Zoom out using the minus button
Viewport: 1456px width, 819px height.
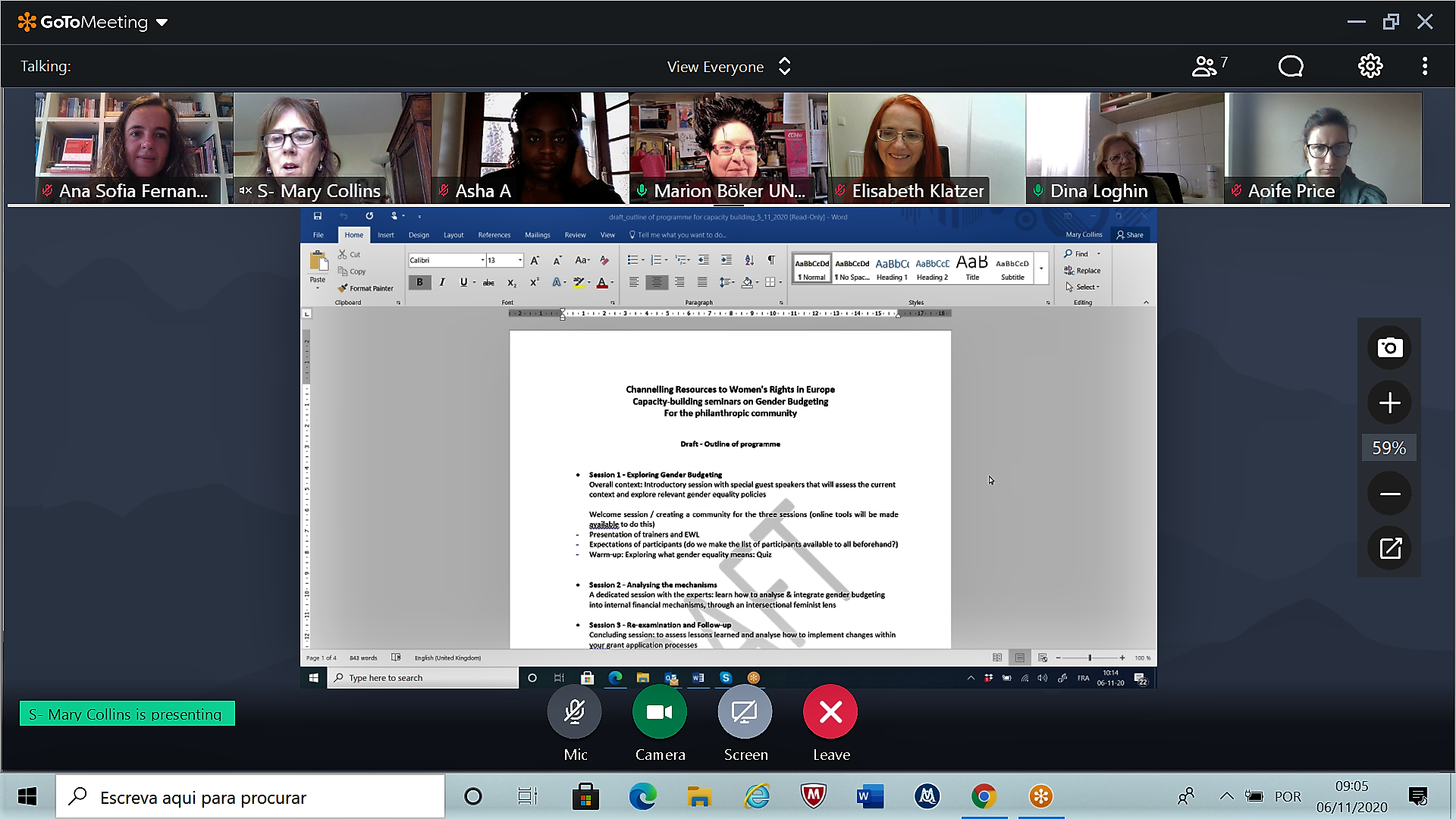pyautogui.click(x=1389, y=494)
